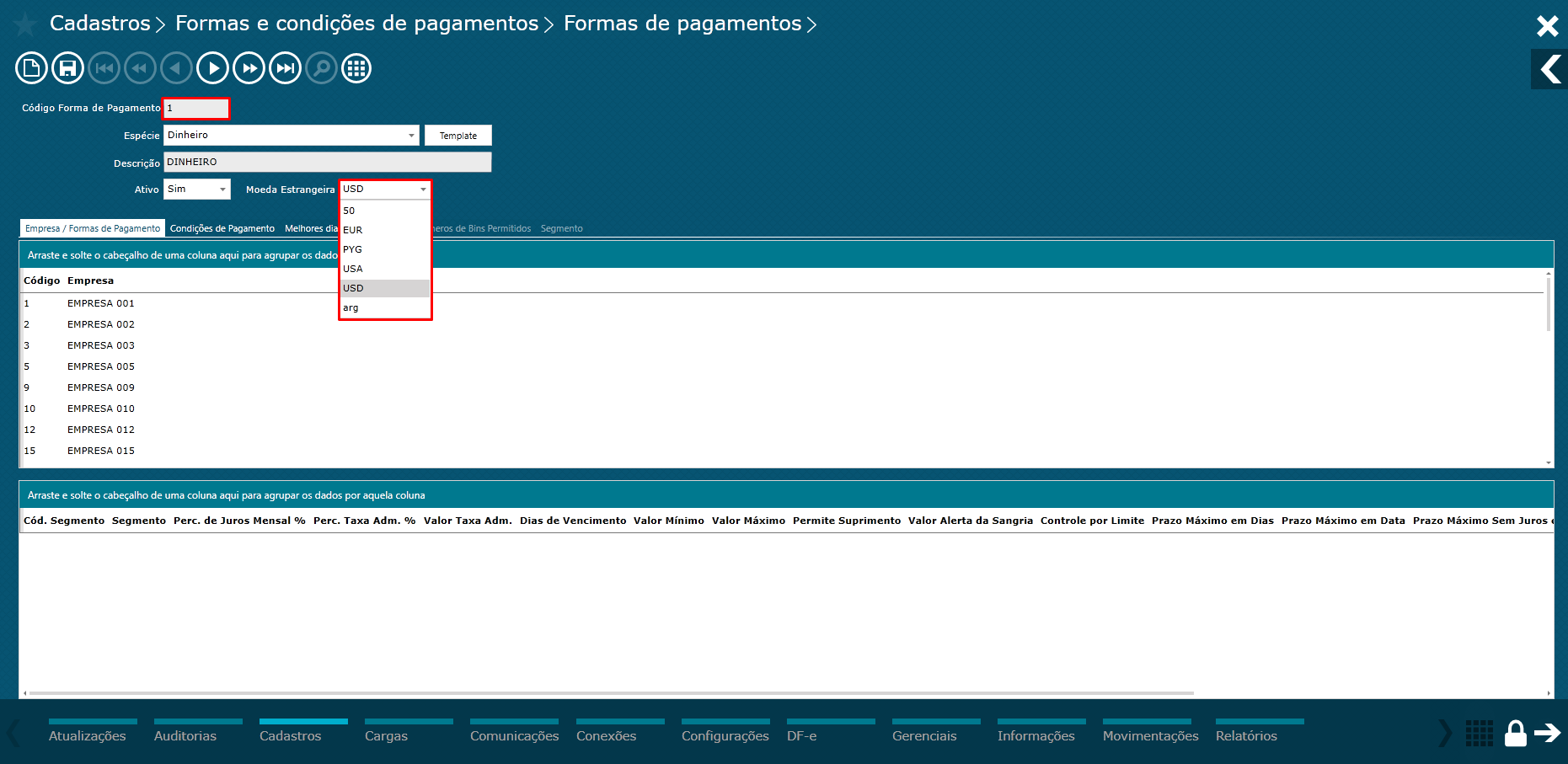
Task: Open the apps grid icon in the bottom bar
Action: pos(1479,733)
